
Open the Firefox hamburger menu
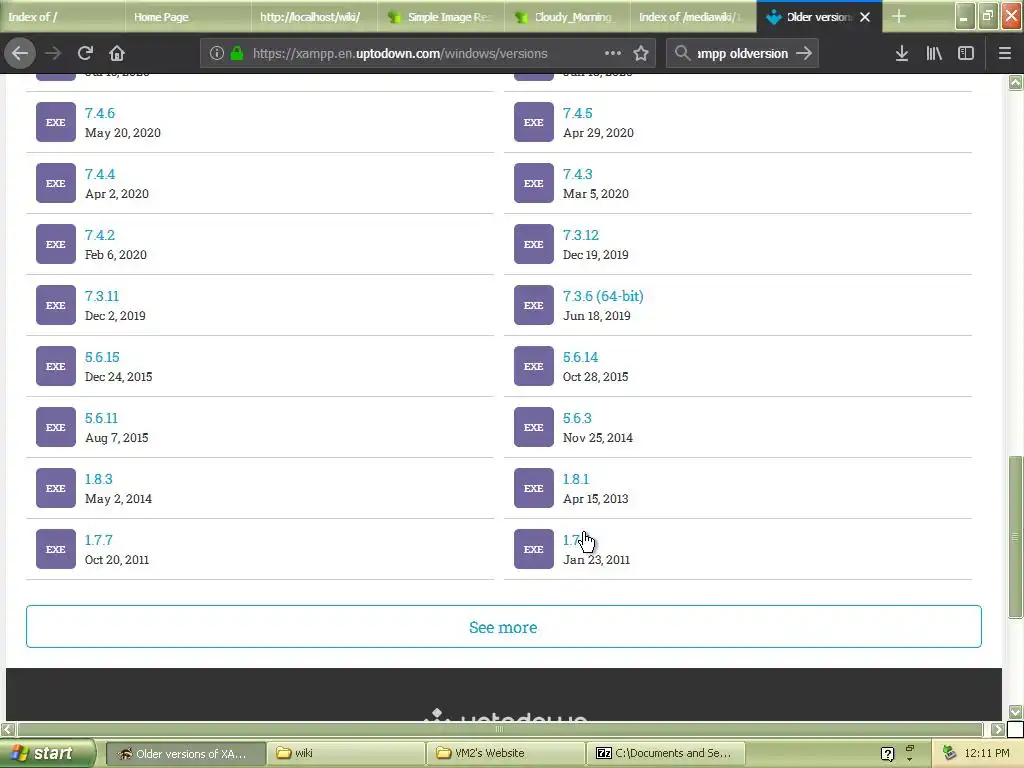(x=1004, y=53)
